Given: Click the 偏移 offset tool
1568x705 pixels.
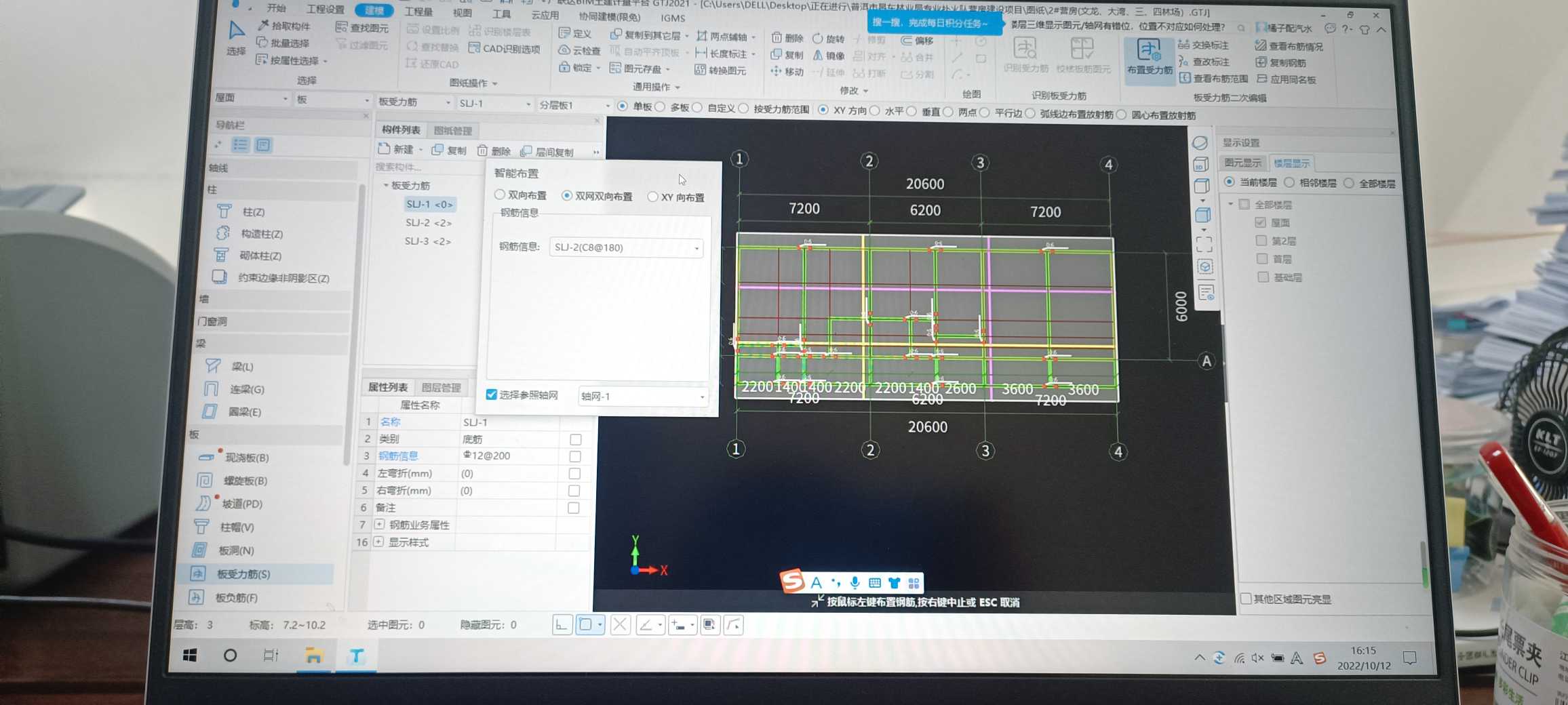Looking at the screenshot, I should click(x=917, y=41).
